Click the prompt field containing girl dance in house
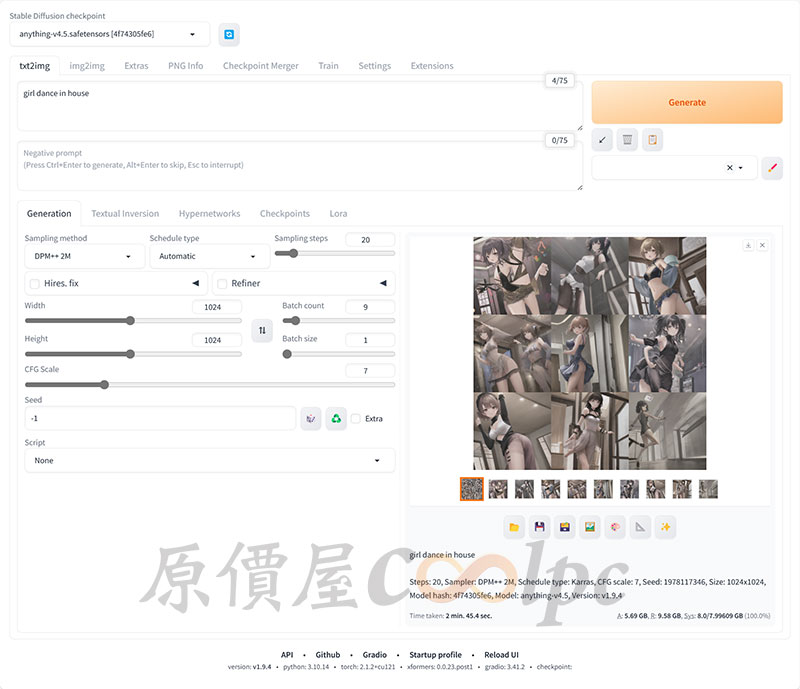The image size is (800, 689). (300, 106)
